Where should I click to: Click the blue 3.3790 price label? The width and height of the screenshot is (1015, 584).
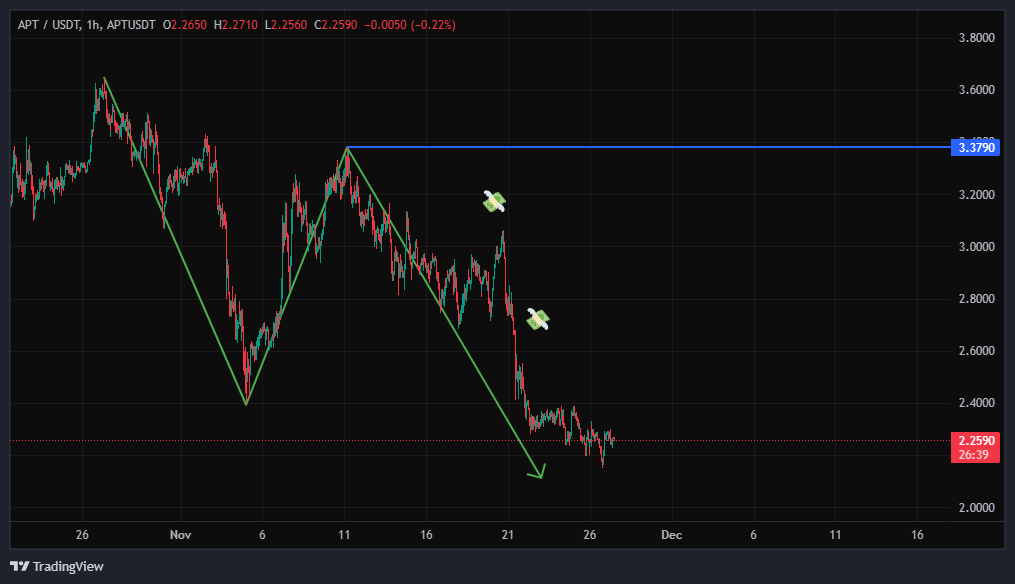point(974,148)
